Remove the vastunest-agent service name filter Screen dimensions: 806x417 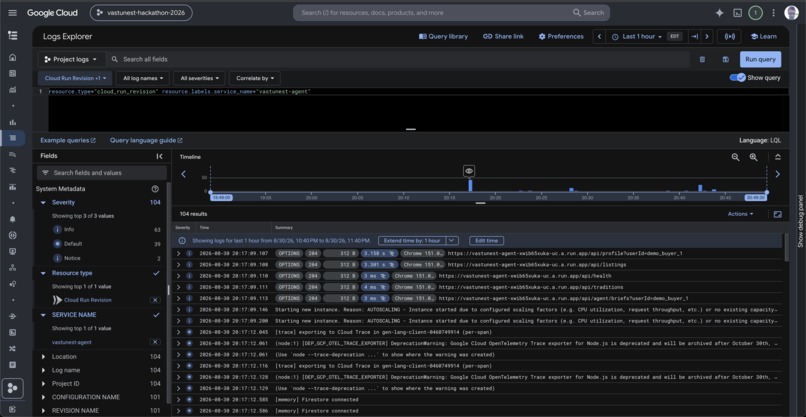coord(155,342)
